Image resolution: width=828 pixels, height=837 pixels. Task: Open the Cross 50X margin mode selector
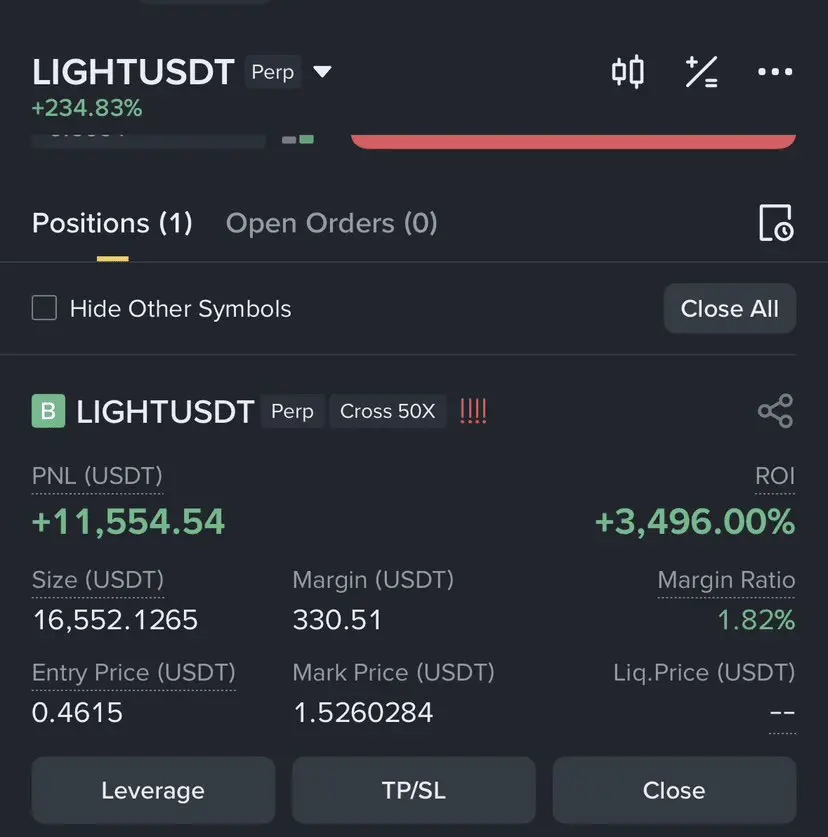pos(388,411)
